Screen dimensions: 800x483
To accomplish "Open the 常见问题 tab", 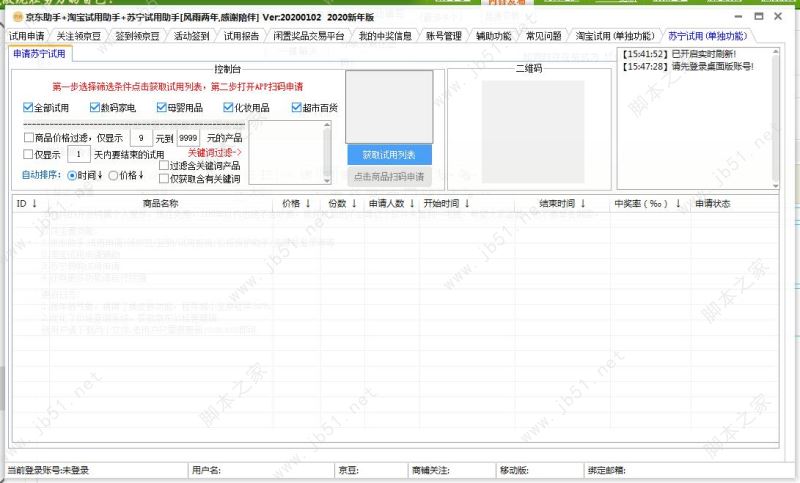I will coord(543,36).
